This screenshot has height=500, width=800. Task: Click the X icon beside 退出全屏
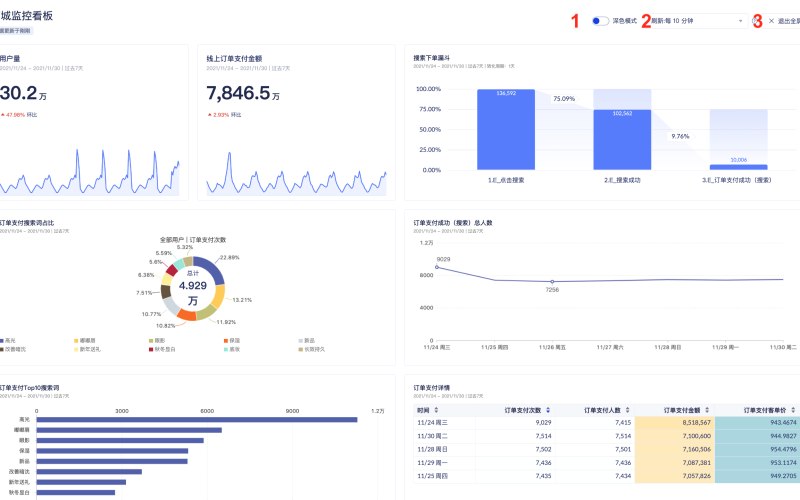(771, 21)
